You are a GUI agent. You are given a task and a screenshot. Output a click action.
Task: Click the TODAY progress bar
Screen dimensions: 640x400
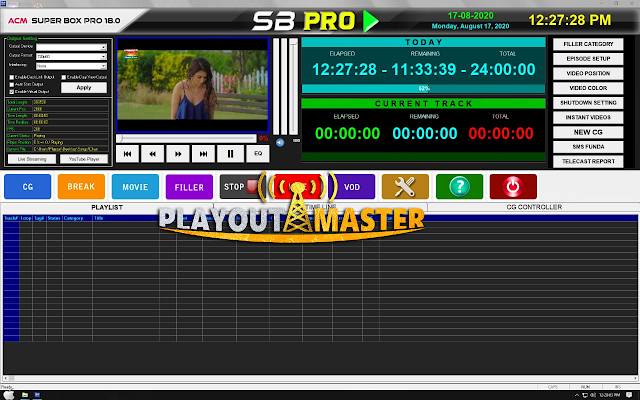(x=423, y=89)
